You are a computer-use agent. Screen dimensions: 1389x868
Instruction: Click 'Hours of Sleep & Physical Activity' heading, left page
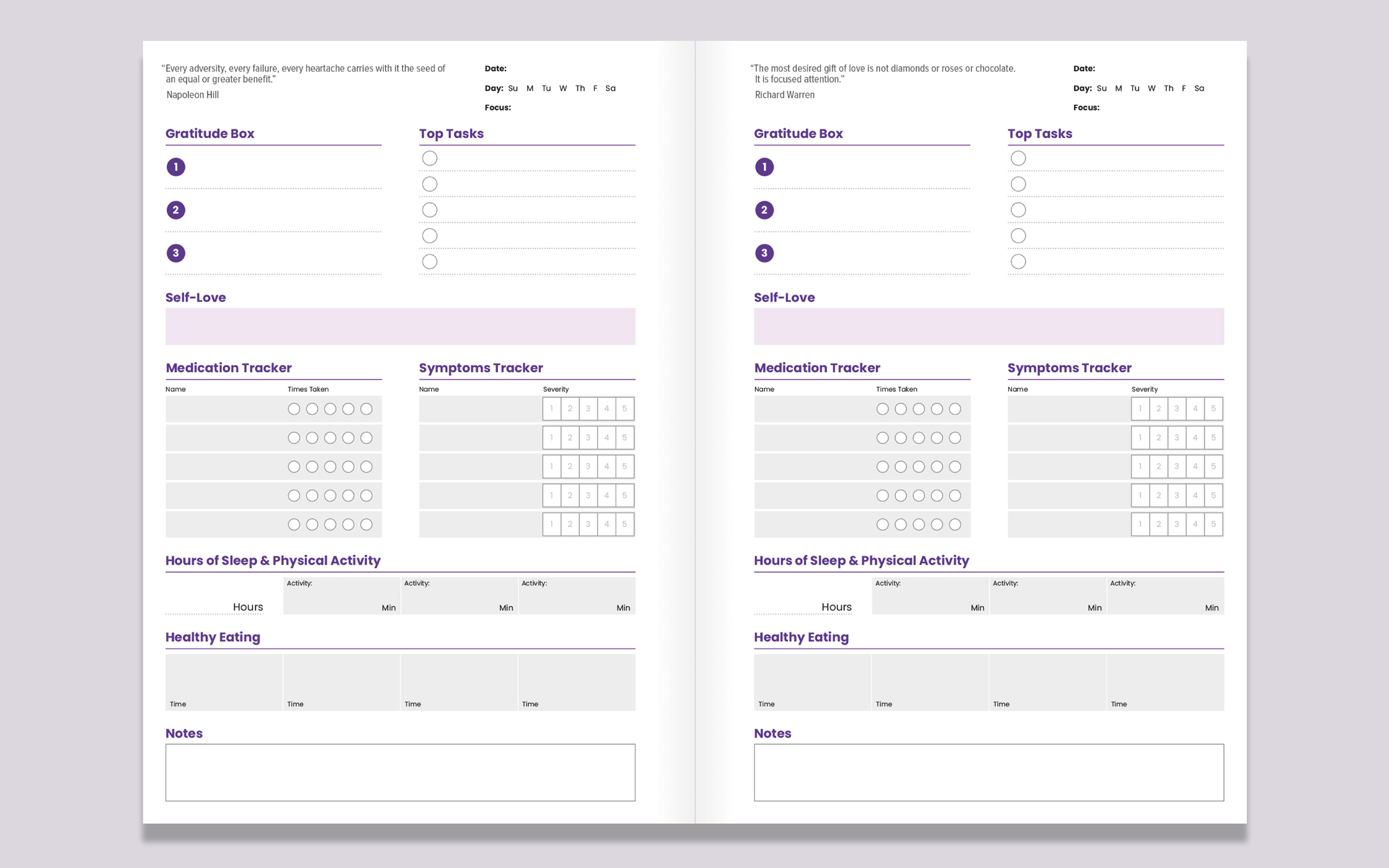click(273, 561)
